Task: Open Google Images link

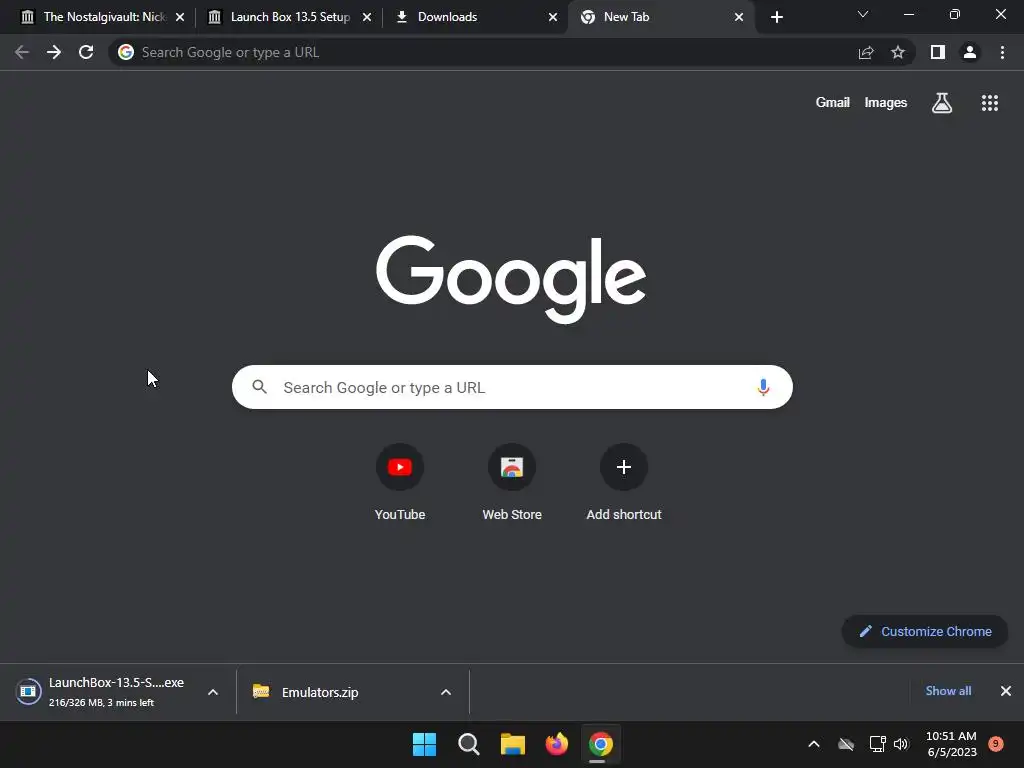Action: click(x=886, y=103)
